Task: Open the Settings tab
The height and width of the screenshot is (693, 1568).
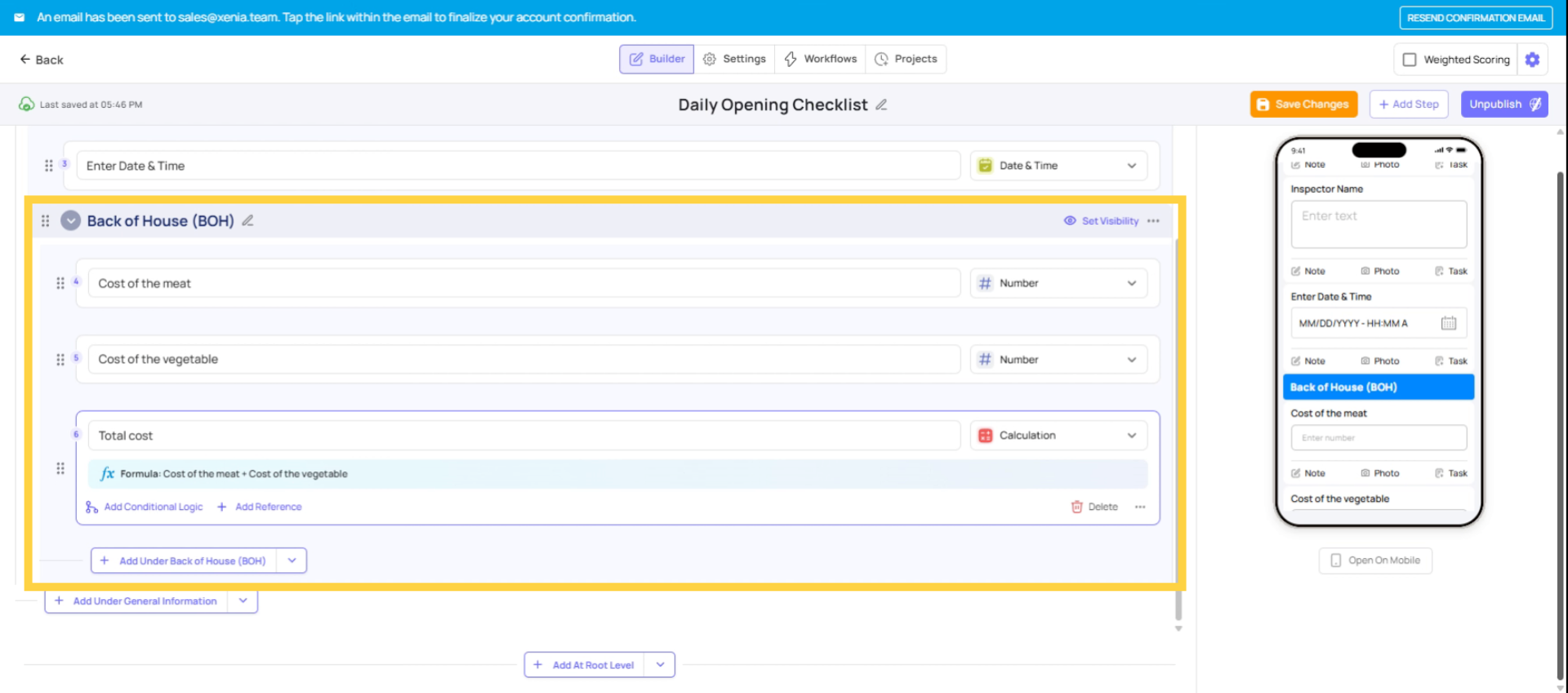Action: (x=734, y=59)
